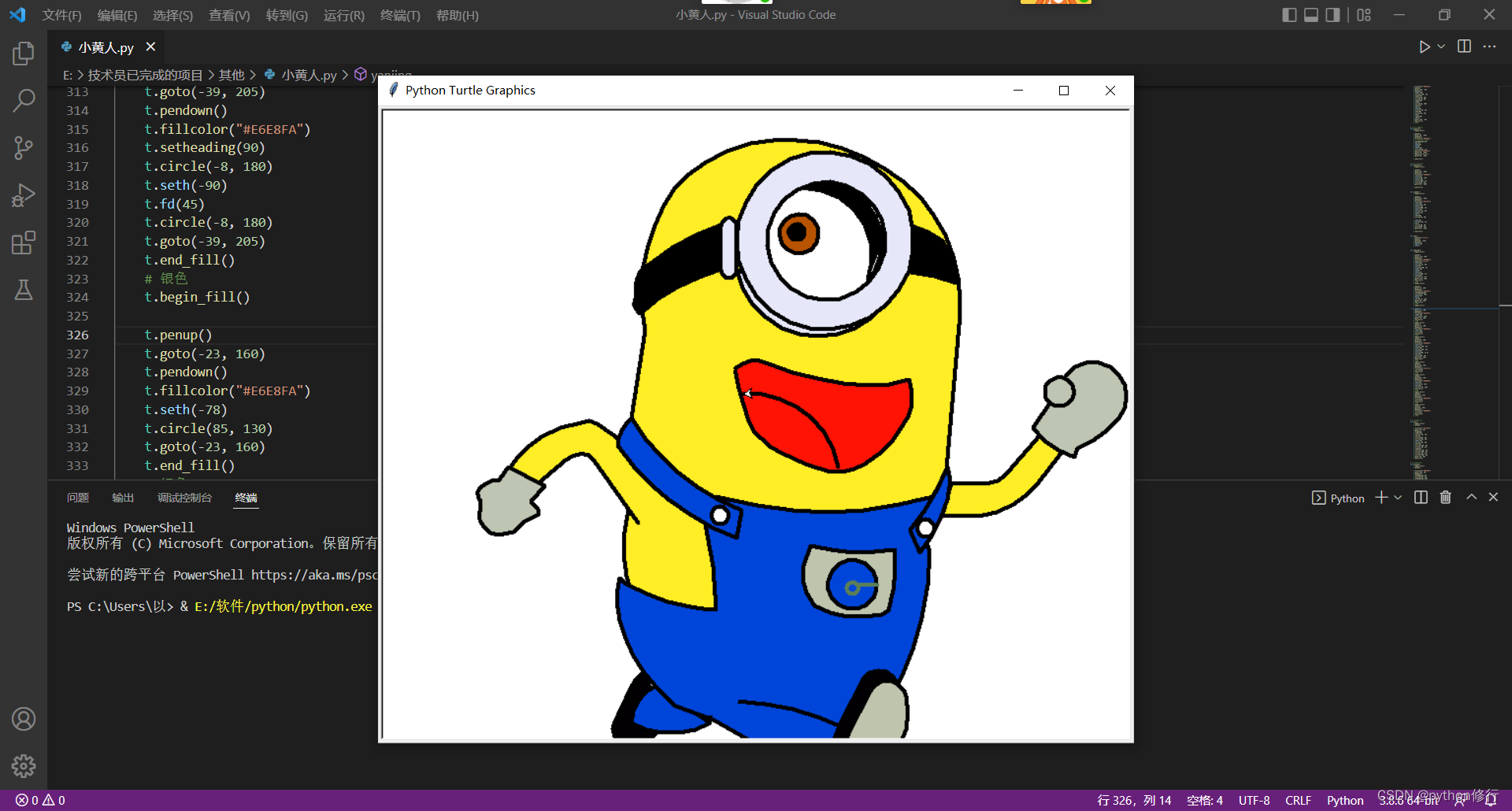Switch to the 终端 panel tab
Image resolution: width=1512 pixels, height=811 pixels.
pos(246,498)
